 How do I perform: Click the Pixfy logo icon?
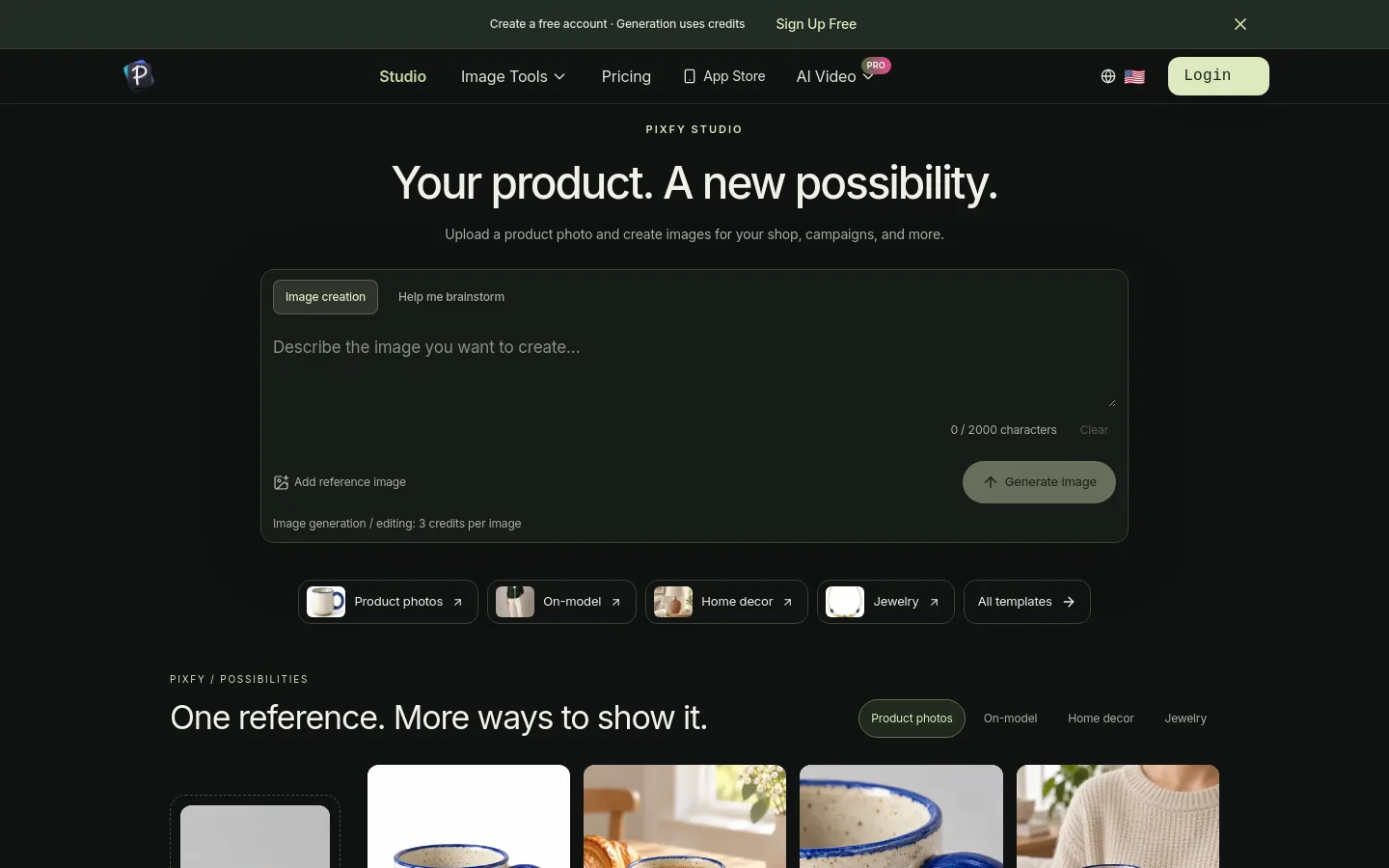click(x=139, y=75)
